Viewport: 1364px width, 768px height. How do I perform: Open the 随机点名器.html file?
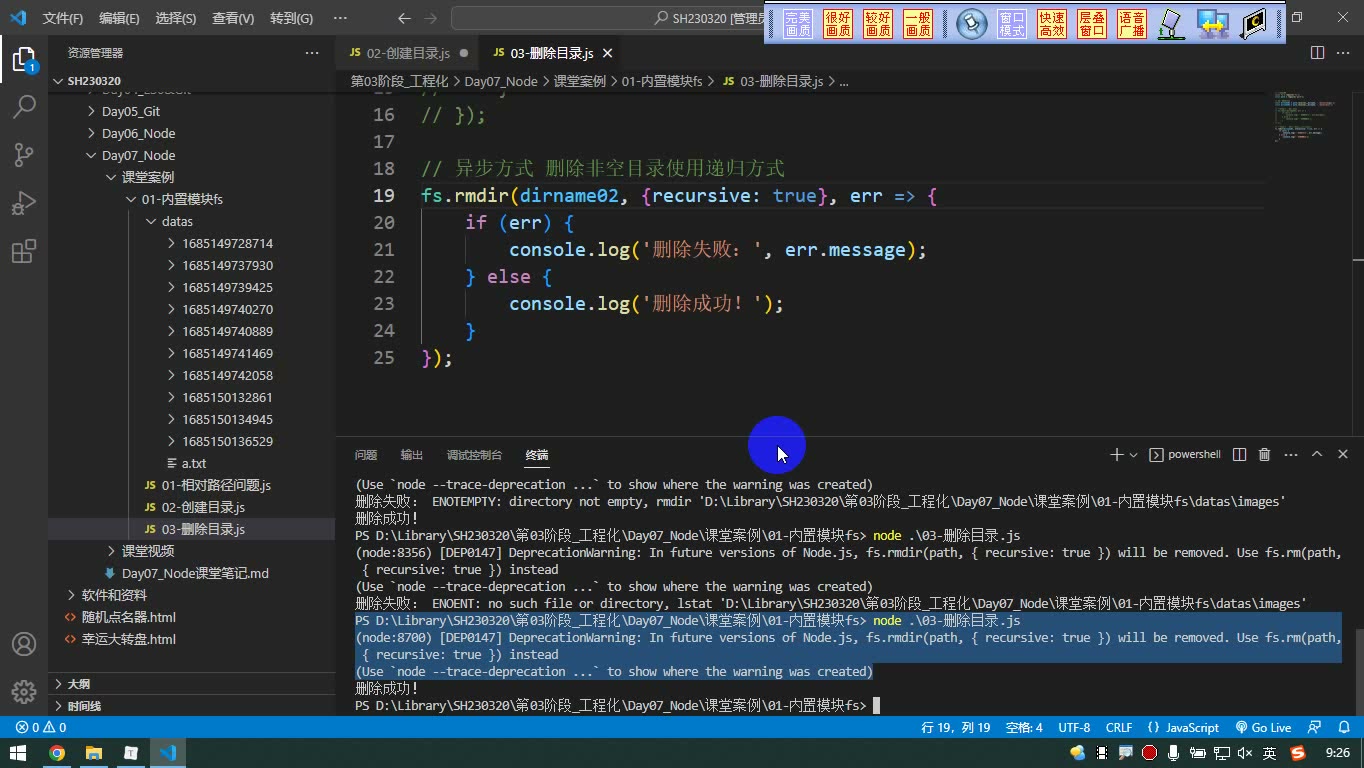tap(128, 617)
